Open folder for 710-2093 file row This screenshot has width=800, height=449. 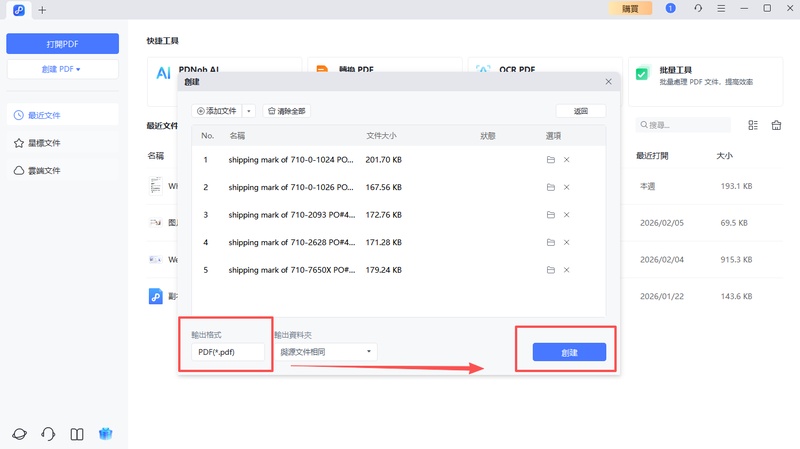coord(551,215)
